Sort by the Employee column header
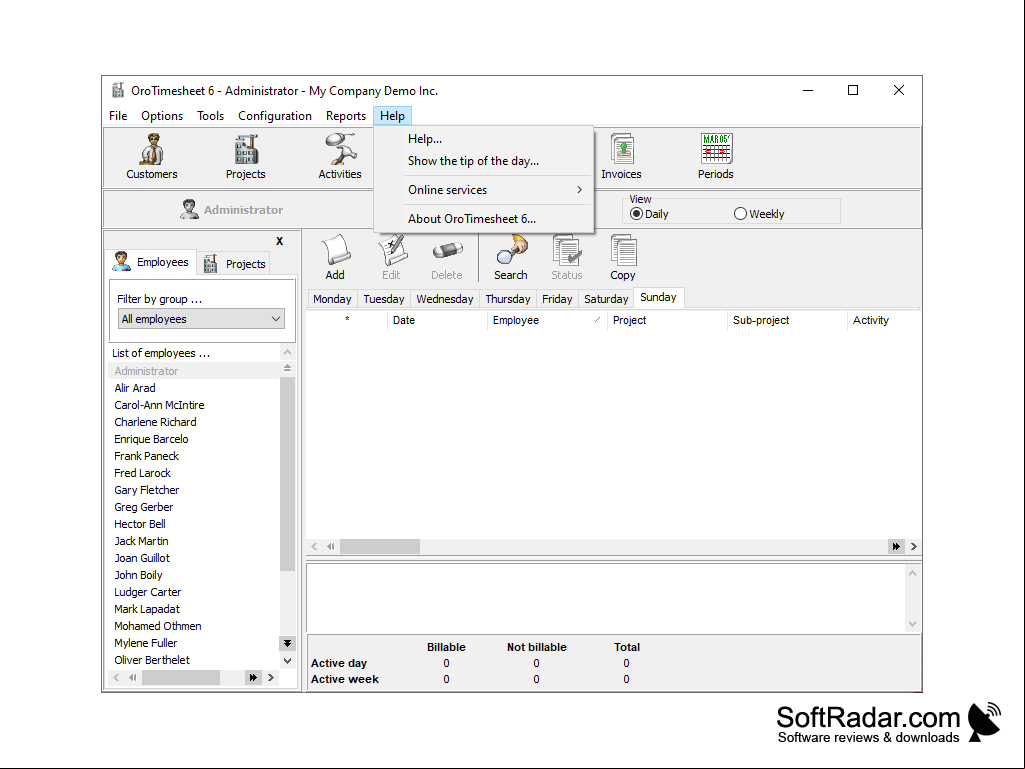Image resolution: width=1025 pixels, height=769 pixels. coord(547,320)
